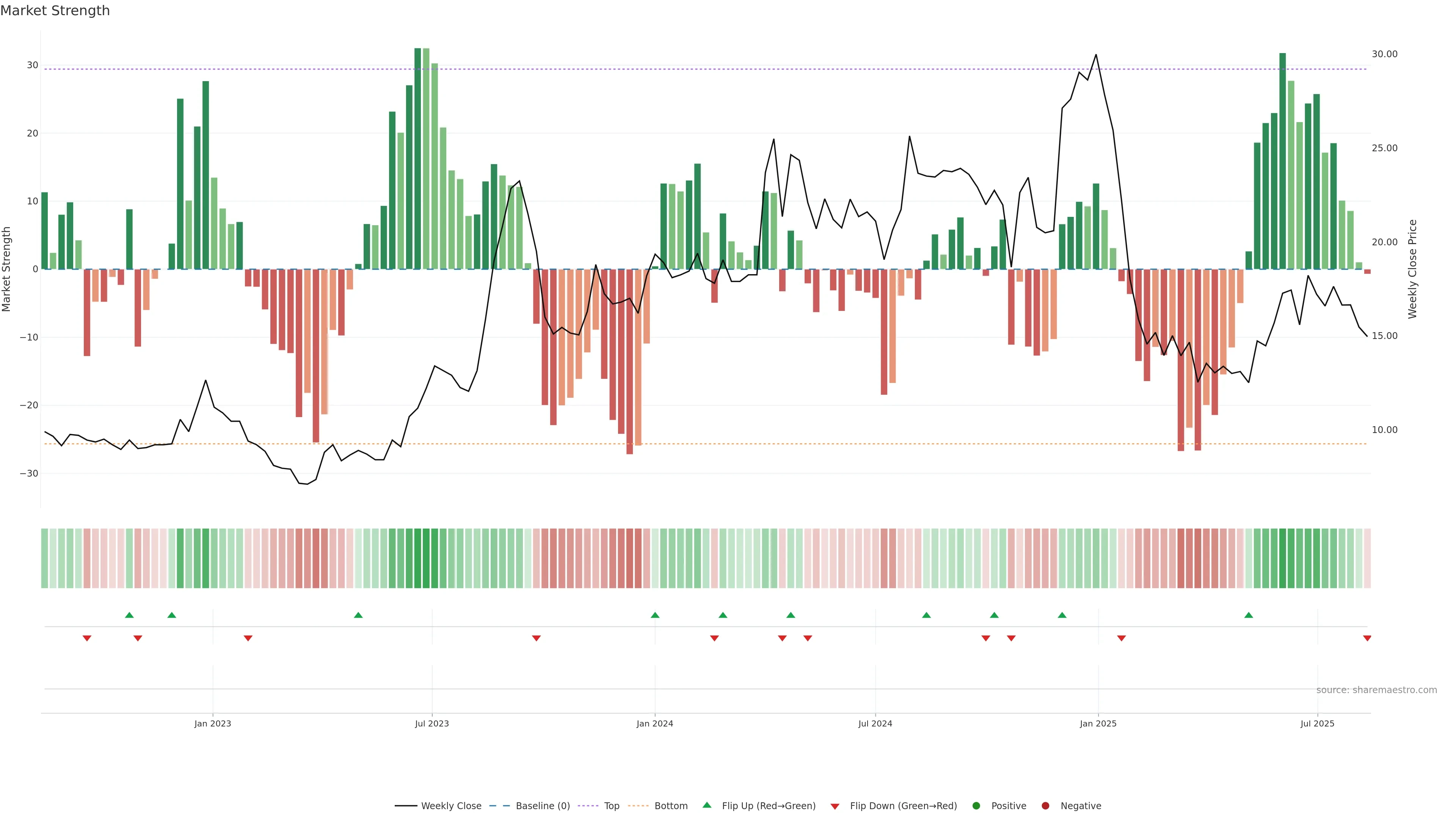
Task: Click the −30 left-axis tick label
Action: pyautogui.click(x=29, y=474)
